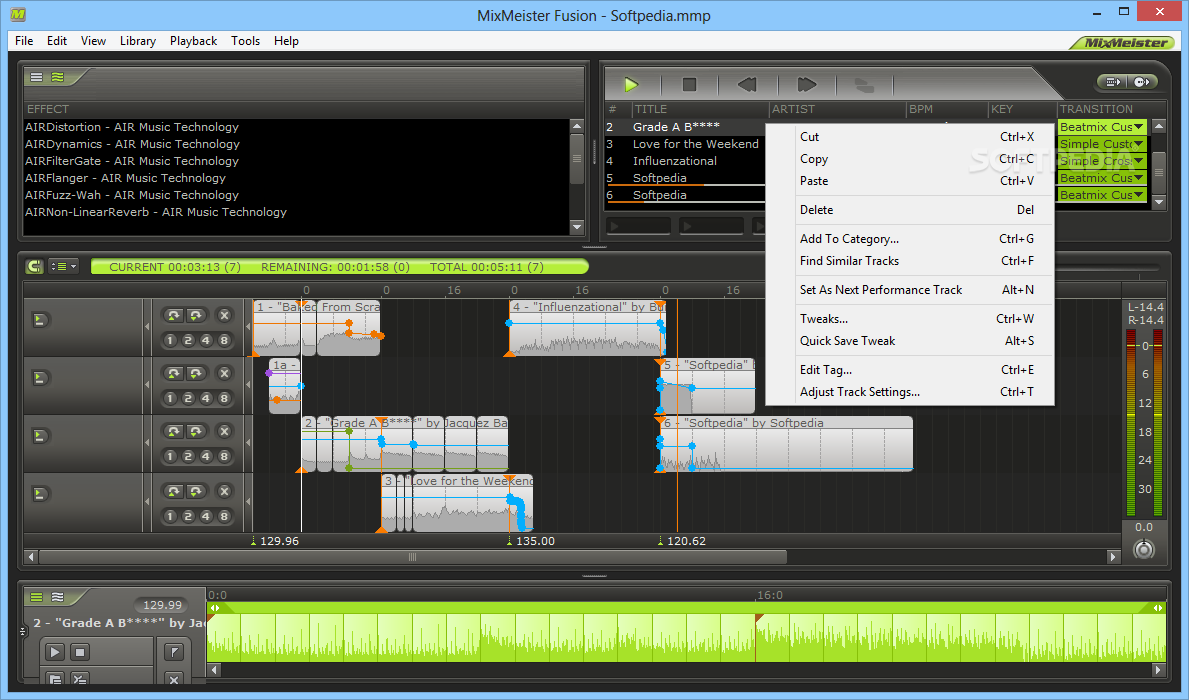This screenshot has height=700, width=1189.
Task: Open the File menu
Action: point(24,41)
